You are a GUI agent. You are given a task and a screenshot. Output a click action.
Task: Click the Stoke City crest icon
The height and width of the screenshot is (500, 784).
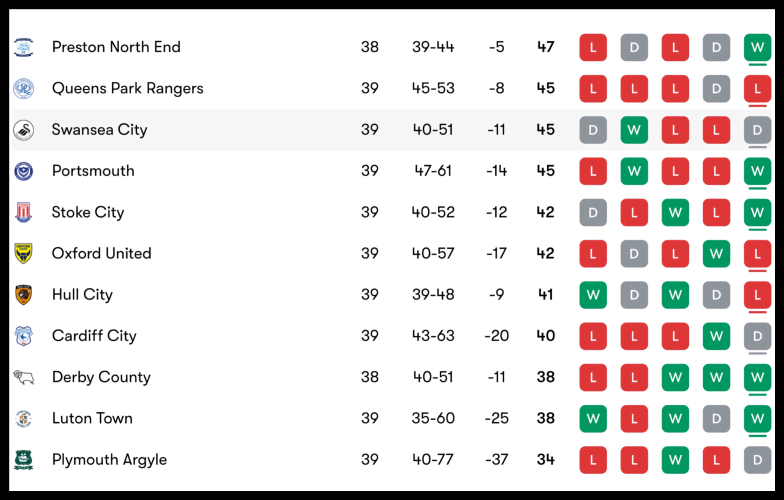pos(23,212)
